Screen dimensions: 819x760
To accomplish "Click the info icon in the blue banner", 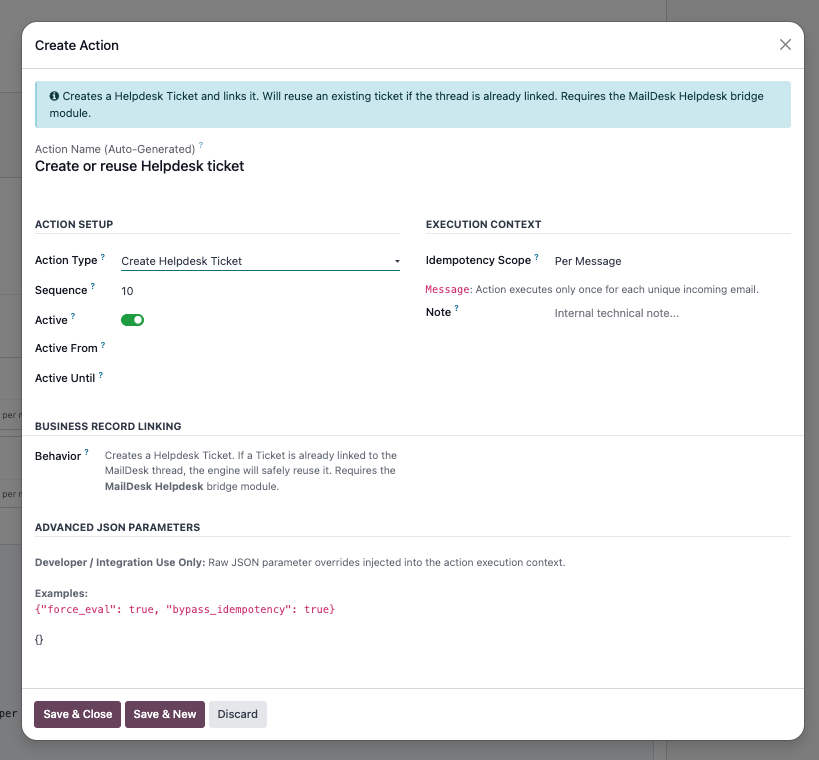I will point(54,96).
